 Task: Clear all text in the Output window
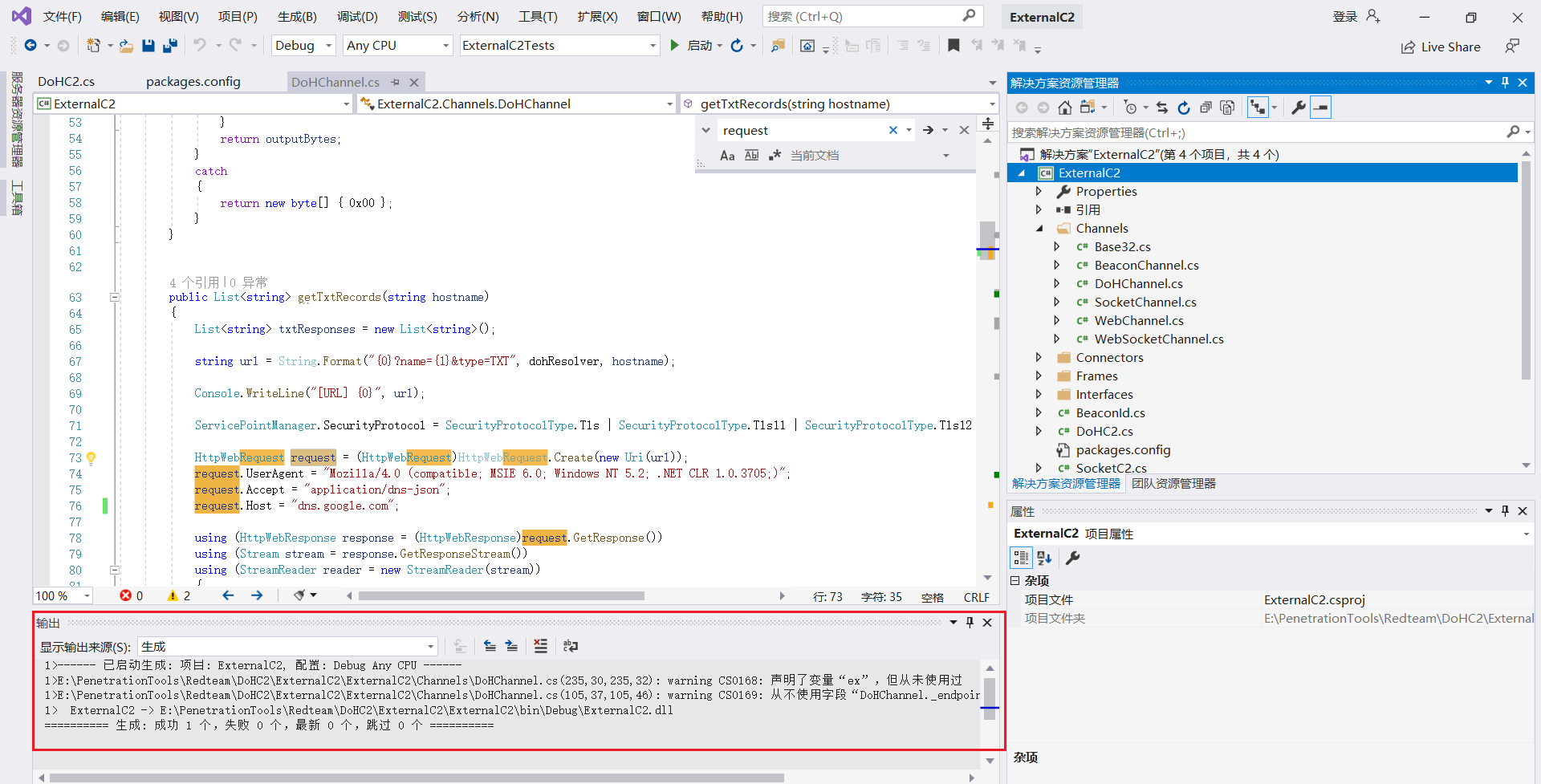pos(540,646)
